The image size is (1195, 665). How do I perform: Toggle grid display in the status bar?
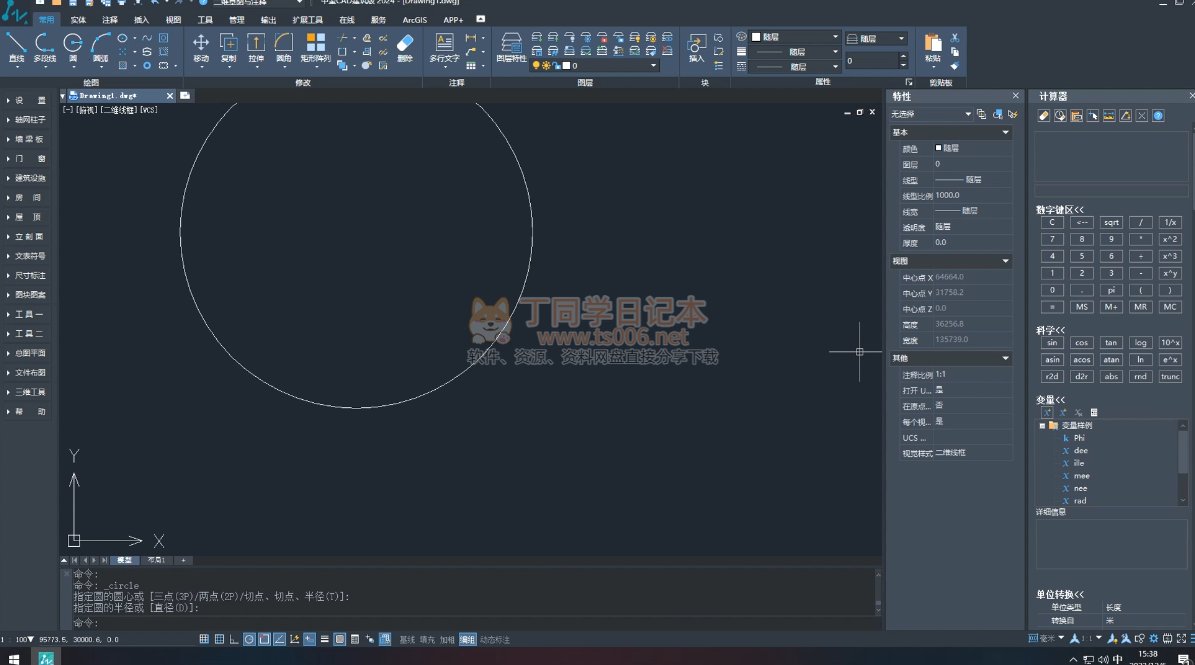point(204,639)
